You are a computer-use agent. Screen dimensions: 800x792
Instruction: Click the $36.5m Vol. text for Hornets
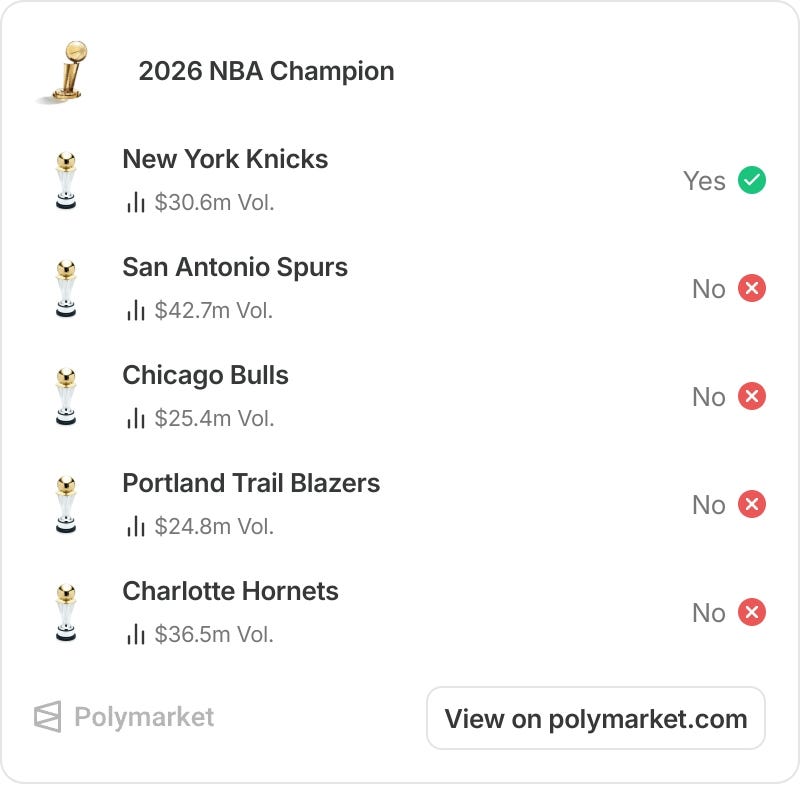[x=214, y=634]
